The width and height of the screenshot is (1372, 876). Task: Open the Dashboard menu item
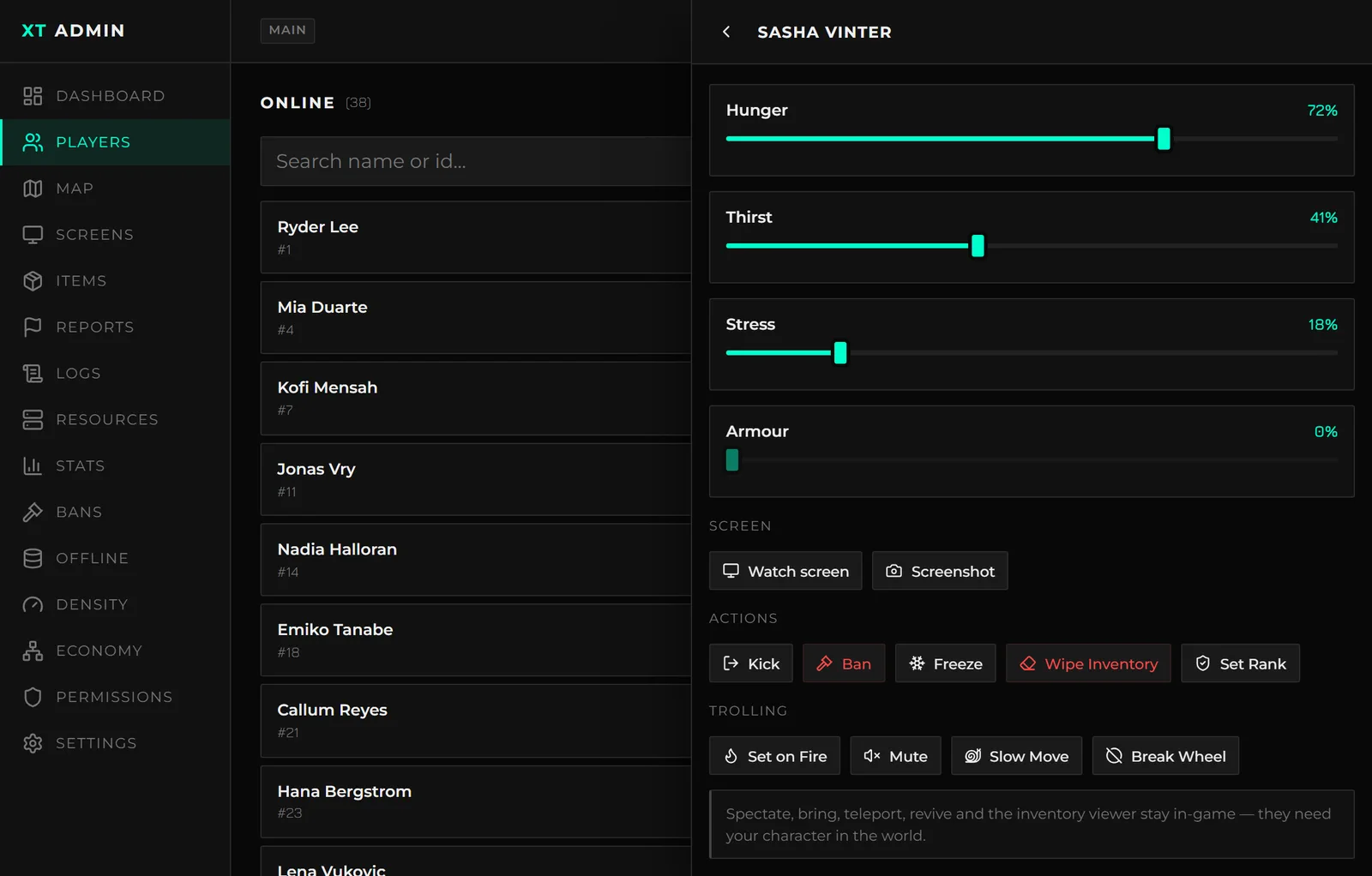point(115,96)
